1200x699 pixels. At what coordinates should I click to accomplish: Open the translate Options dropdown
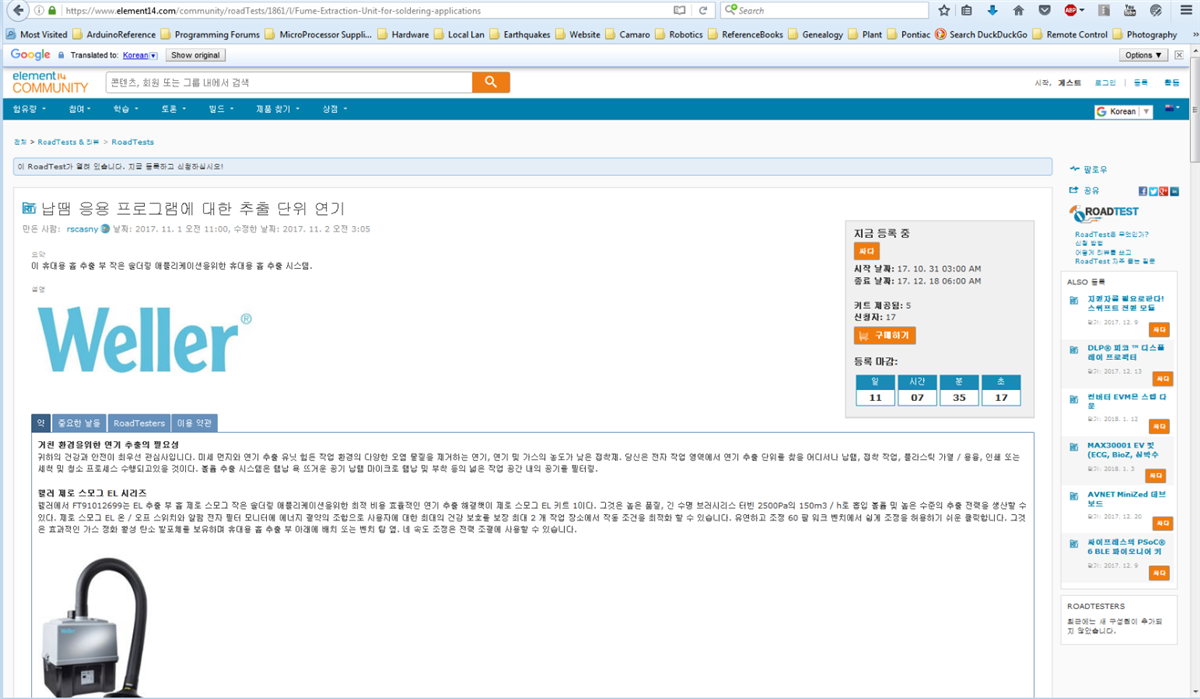(1145, 55)
